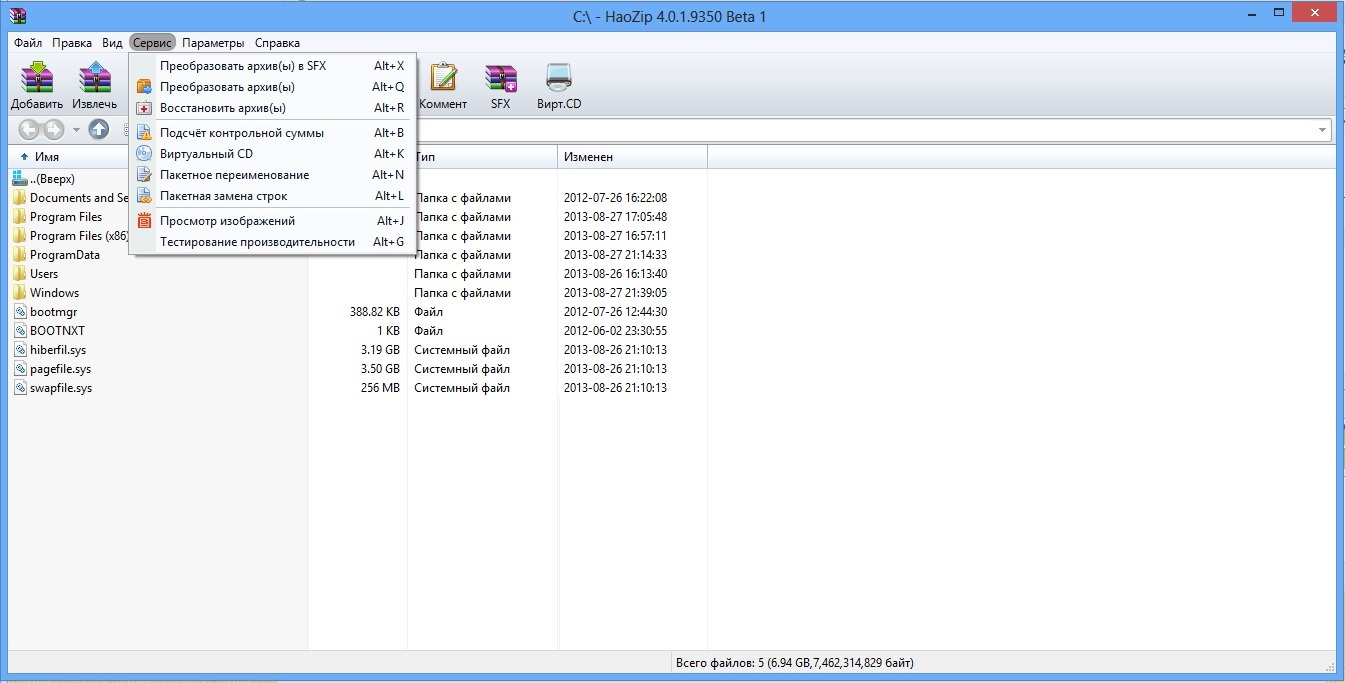1345x683 pixels.
Task: Sort by the Изменен column header
Action: [632, 157]
